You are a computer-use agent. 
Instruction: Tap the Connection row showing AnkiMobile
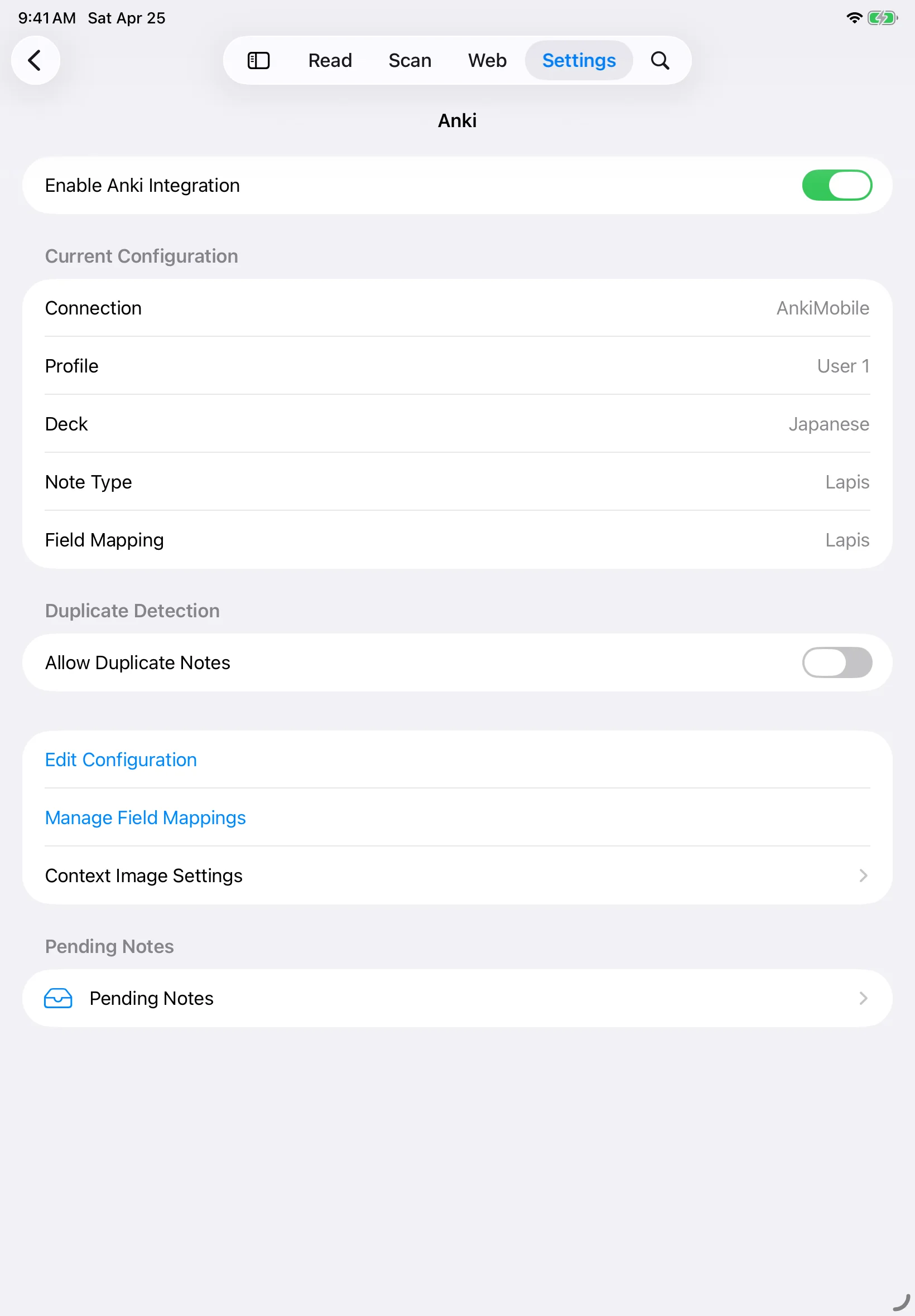(x=457, y=308)
